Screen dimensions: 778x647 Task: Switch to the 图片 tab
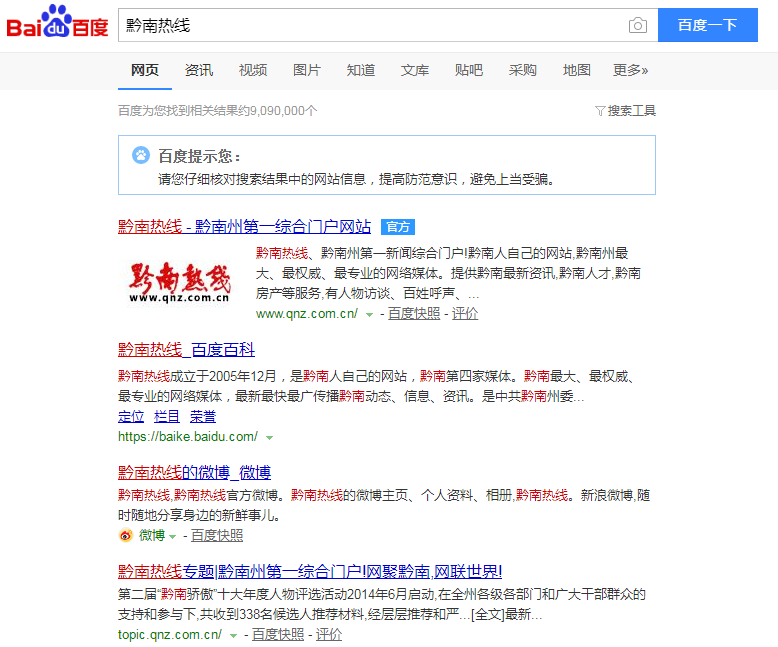click(307, 70)
